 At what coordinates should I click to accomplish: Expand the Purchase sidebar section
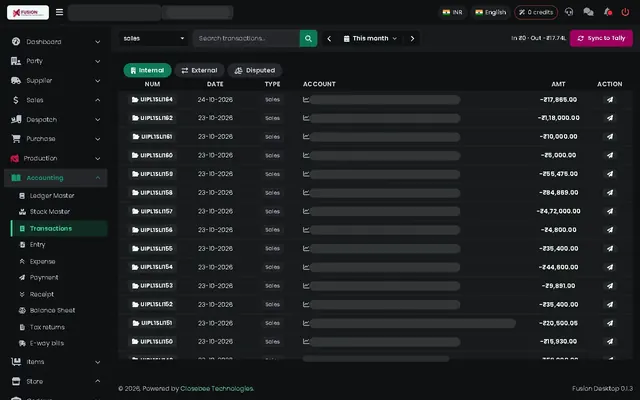(56, 139)
